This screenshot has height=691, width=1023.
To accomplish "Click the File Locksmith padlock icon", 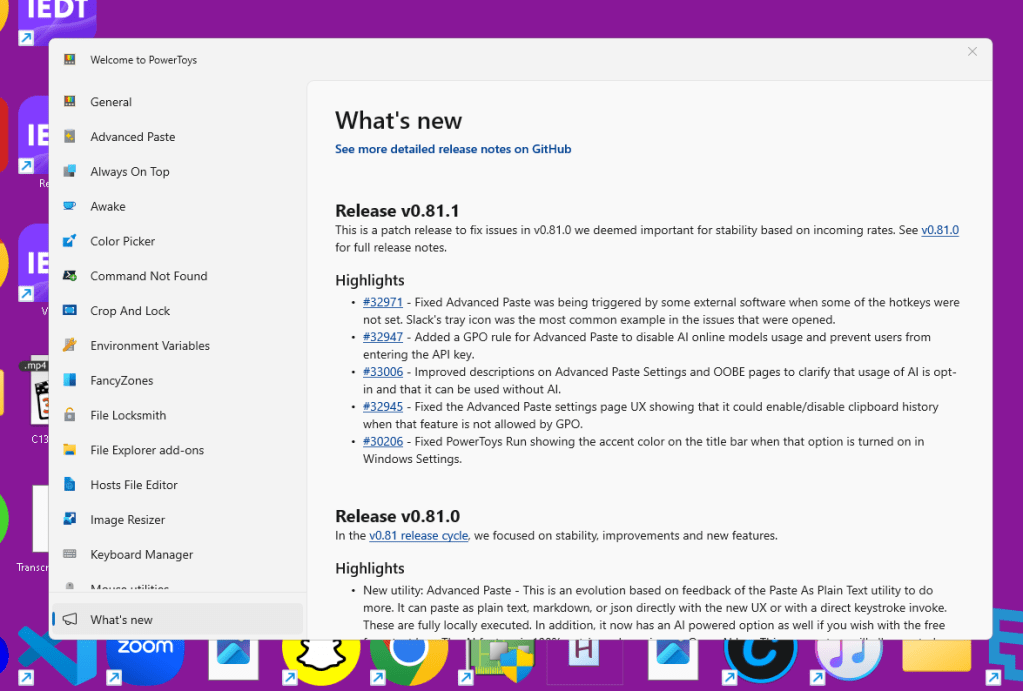I will point(70,415).
